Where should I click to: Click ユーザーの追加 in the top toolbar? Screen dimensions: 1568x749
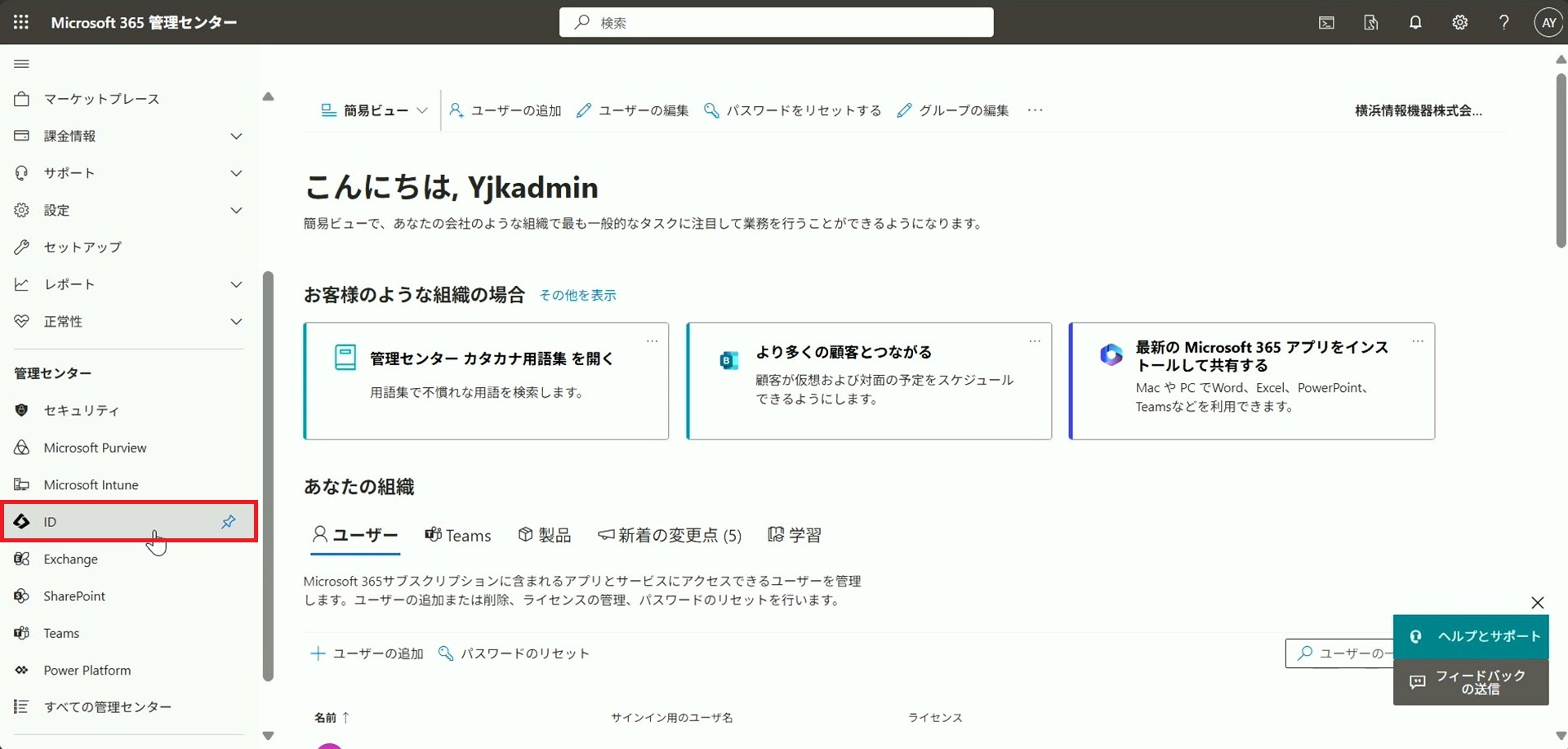pos(506,110)
